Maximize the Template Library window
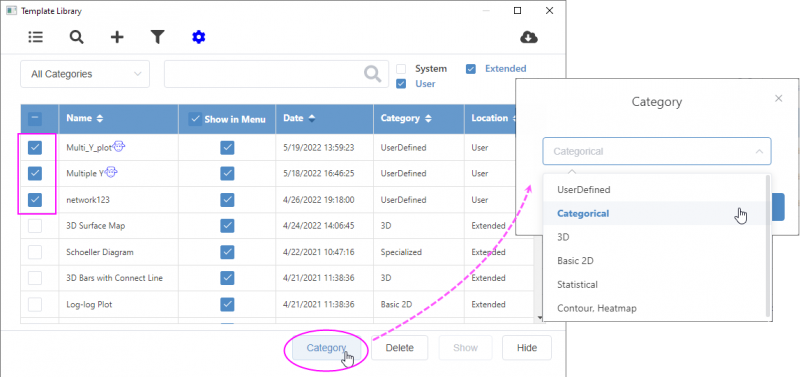The image size is (800, 377). point(517,11)
